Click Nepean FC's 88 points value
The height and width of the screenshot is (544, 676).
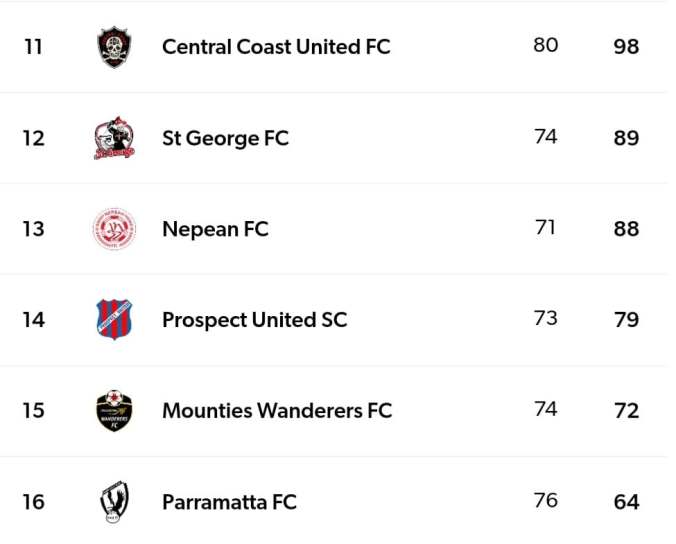626,229
